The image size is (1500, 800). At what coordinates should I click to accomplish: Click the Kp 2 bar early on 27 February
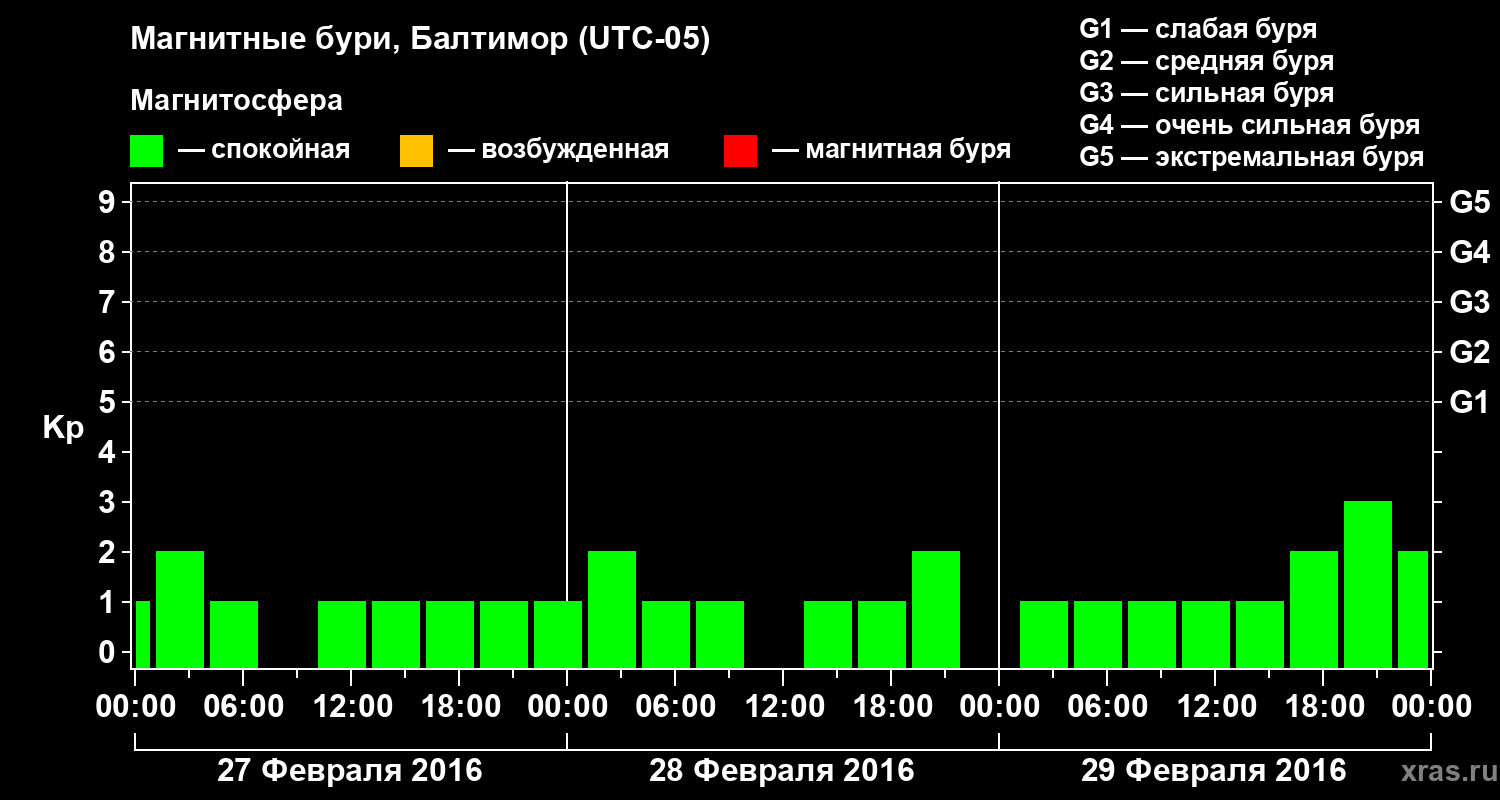[x=180, y=609]
